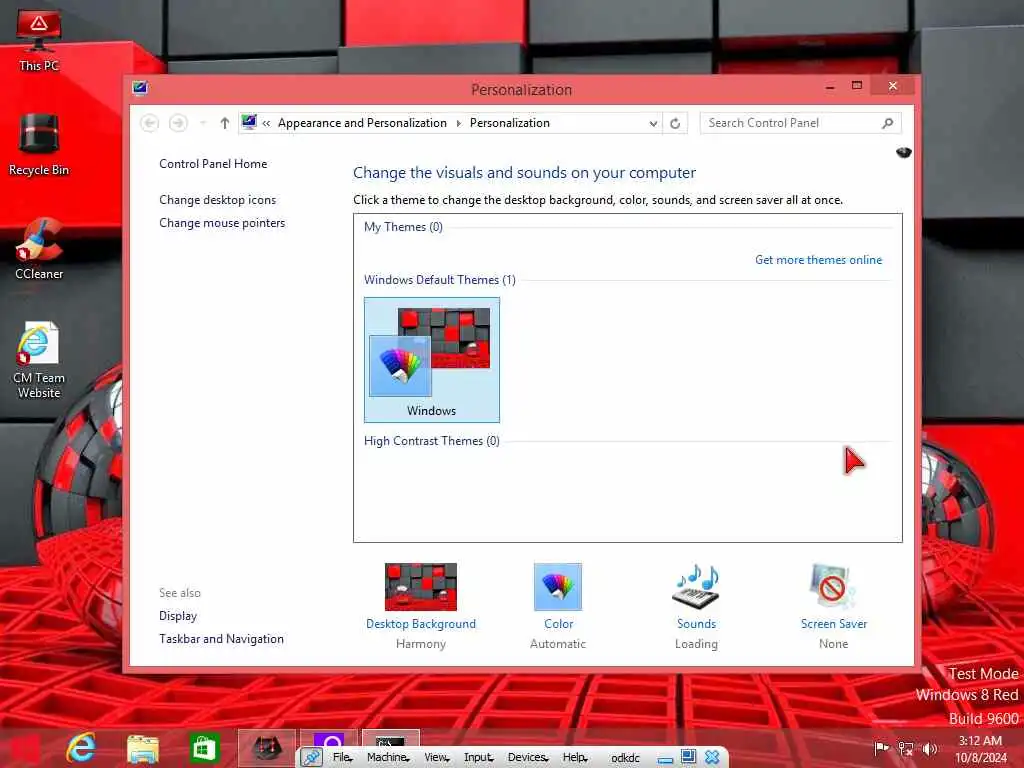Click 'High Contrast Themes (0)' heading

(x=432, y=441)
